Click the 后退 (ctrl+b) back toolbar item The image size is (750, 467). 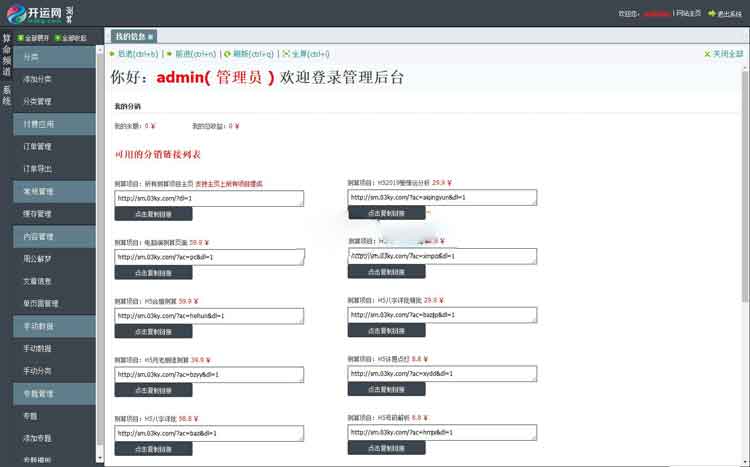click(134, 53)
